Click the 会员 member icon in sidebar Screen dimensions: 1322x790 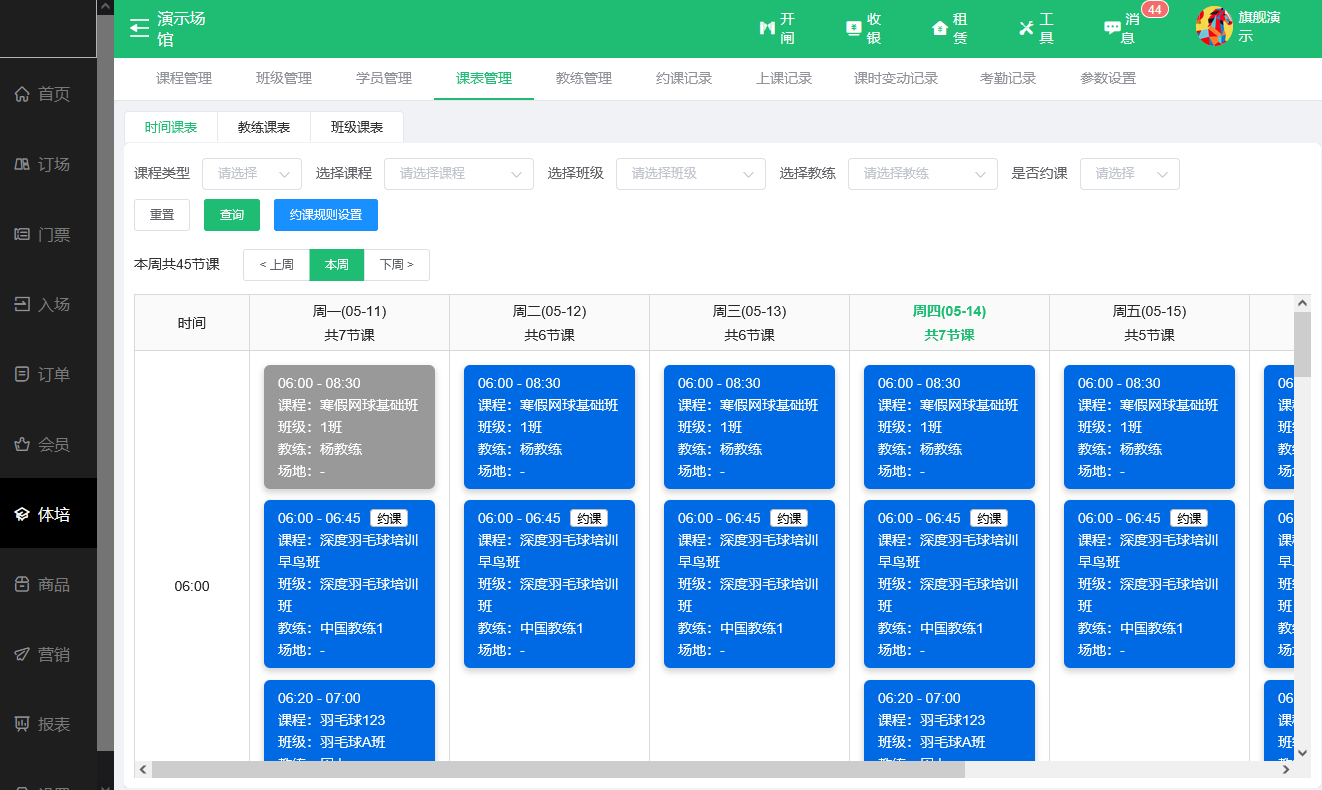pyautogui.click(x=22, y=444)
